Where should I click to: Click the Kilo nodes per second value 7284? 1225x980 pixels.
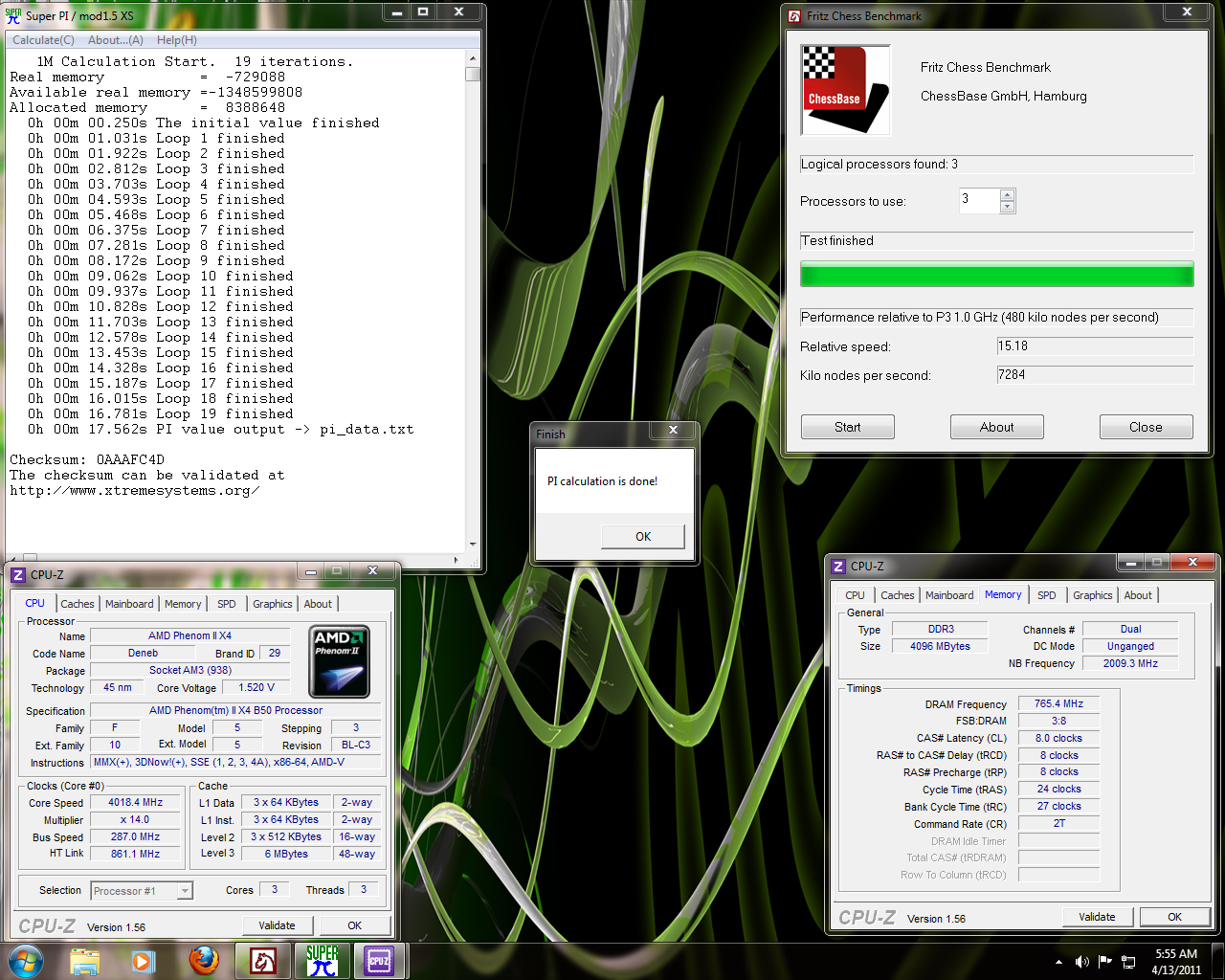[x=1095, y=375]
